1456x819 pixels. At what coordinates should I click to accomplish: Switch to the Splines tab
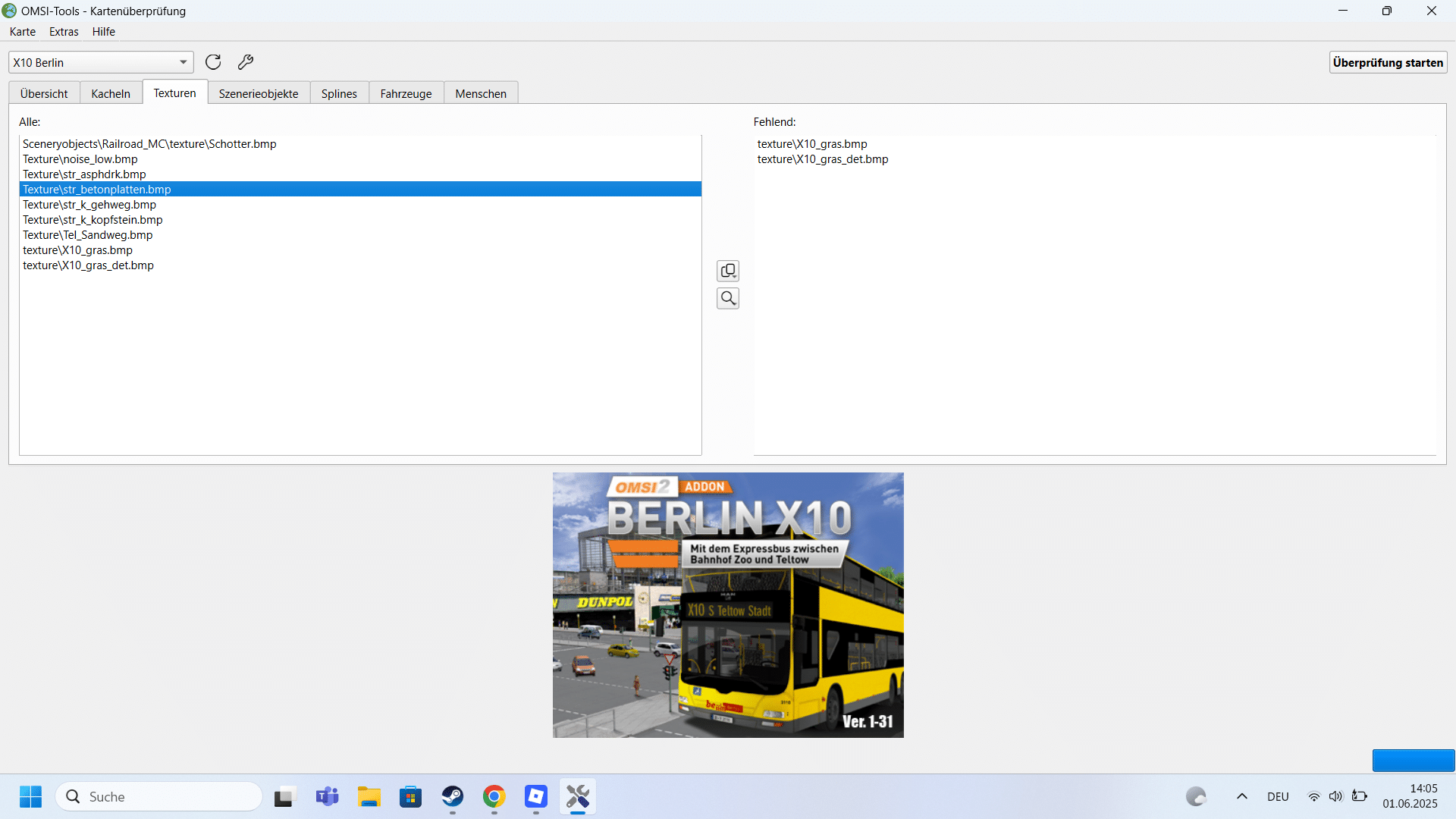point(339,93)
